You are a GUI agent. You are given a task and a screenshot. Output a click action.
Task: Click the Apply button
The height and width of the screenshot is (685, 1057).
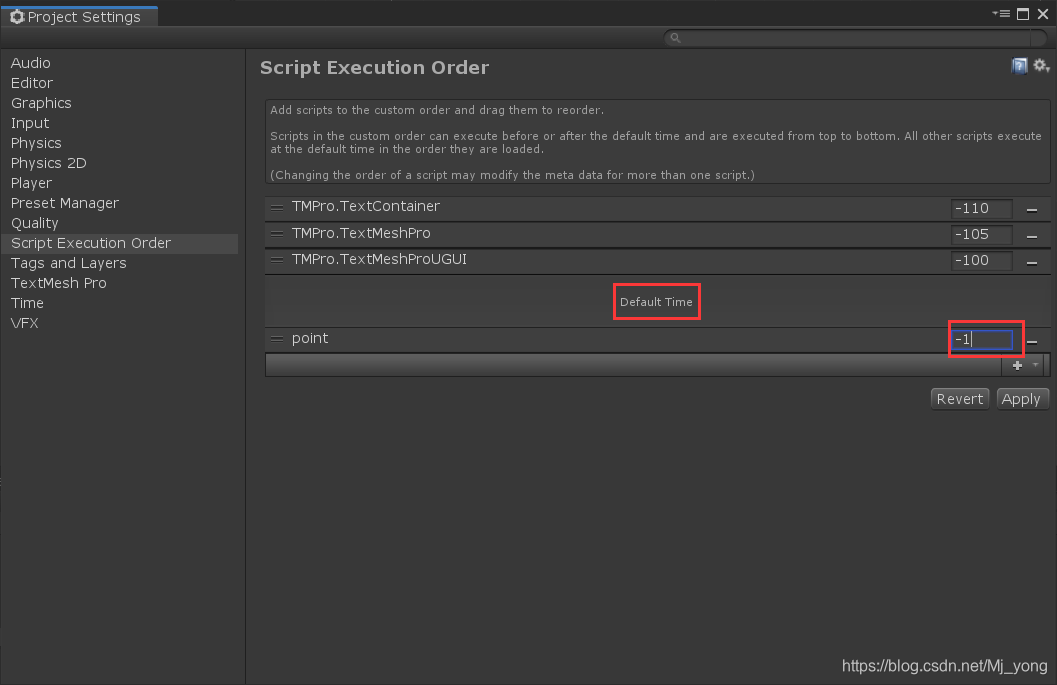coord(1021,399)
